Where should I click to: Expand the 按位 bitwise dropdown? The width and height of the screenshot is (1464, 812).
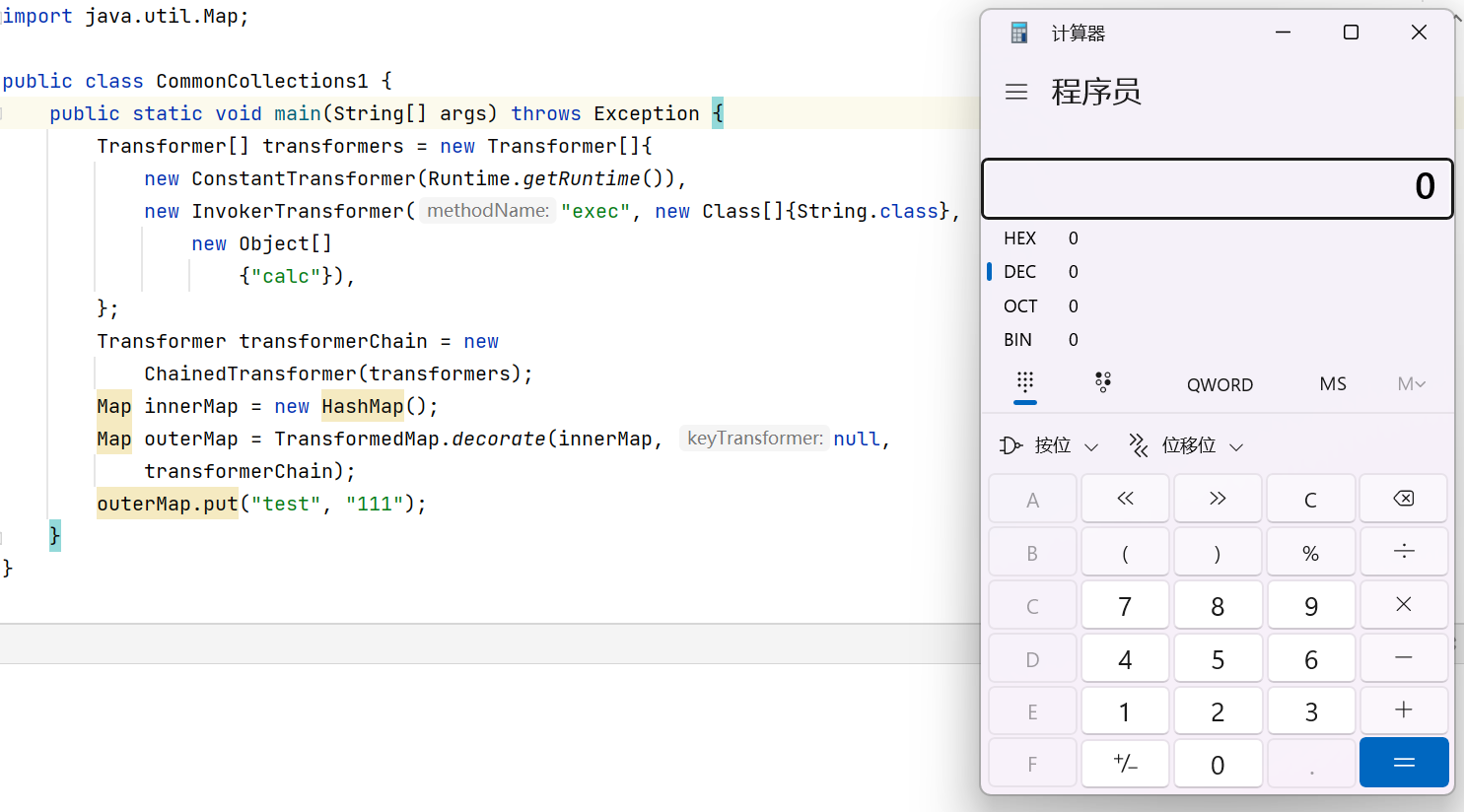pos(1049,445)
